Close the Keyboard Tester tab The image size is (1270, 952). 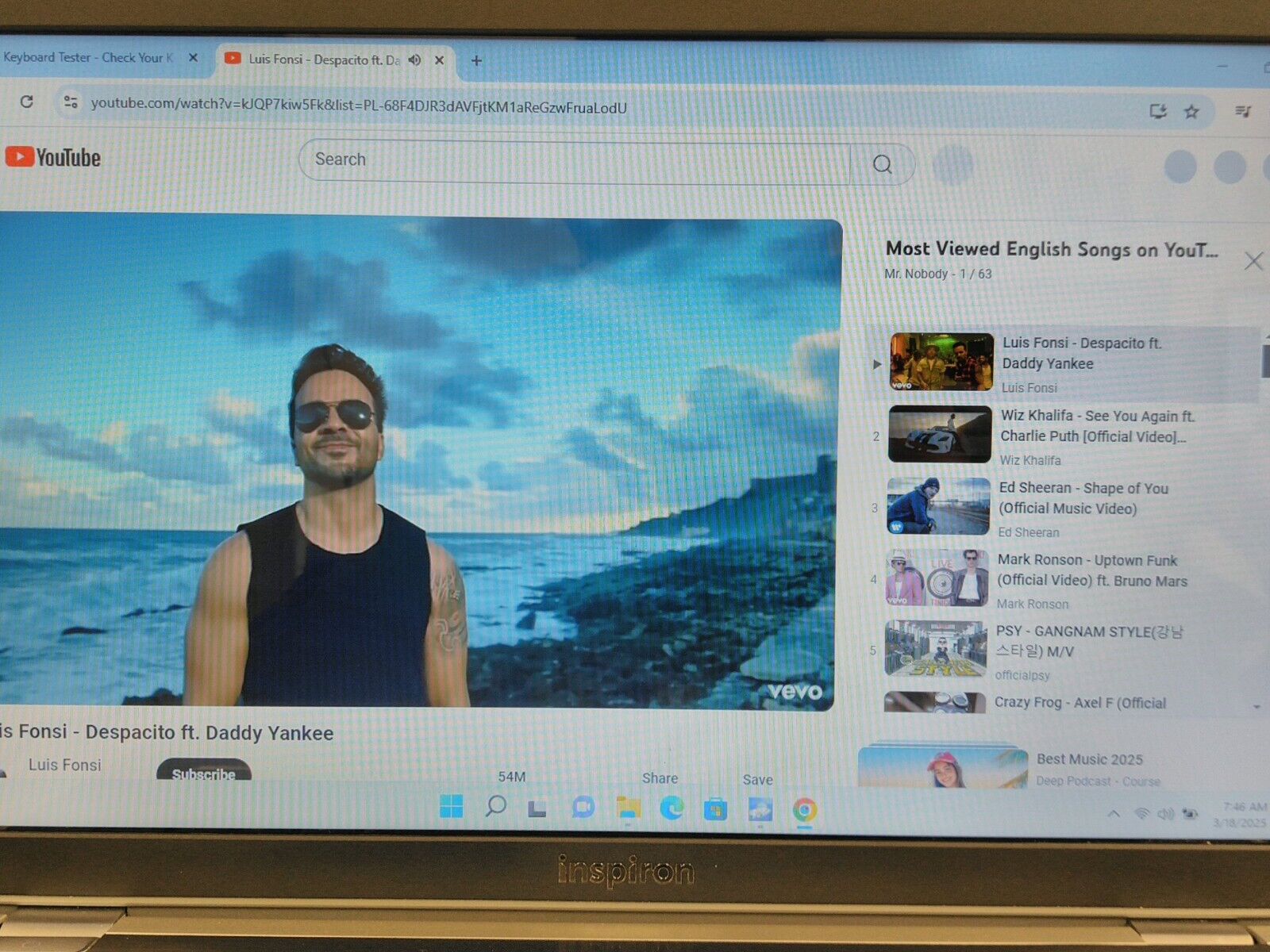(x=193, y=57)
